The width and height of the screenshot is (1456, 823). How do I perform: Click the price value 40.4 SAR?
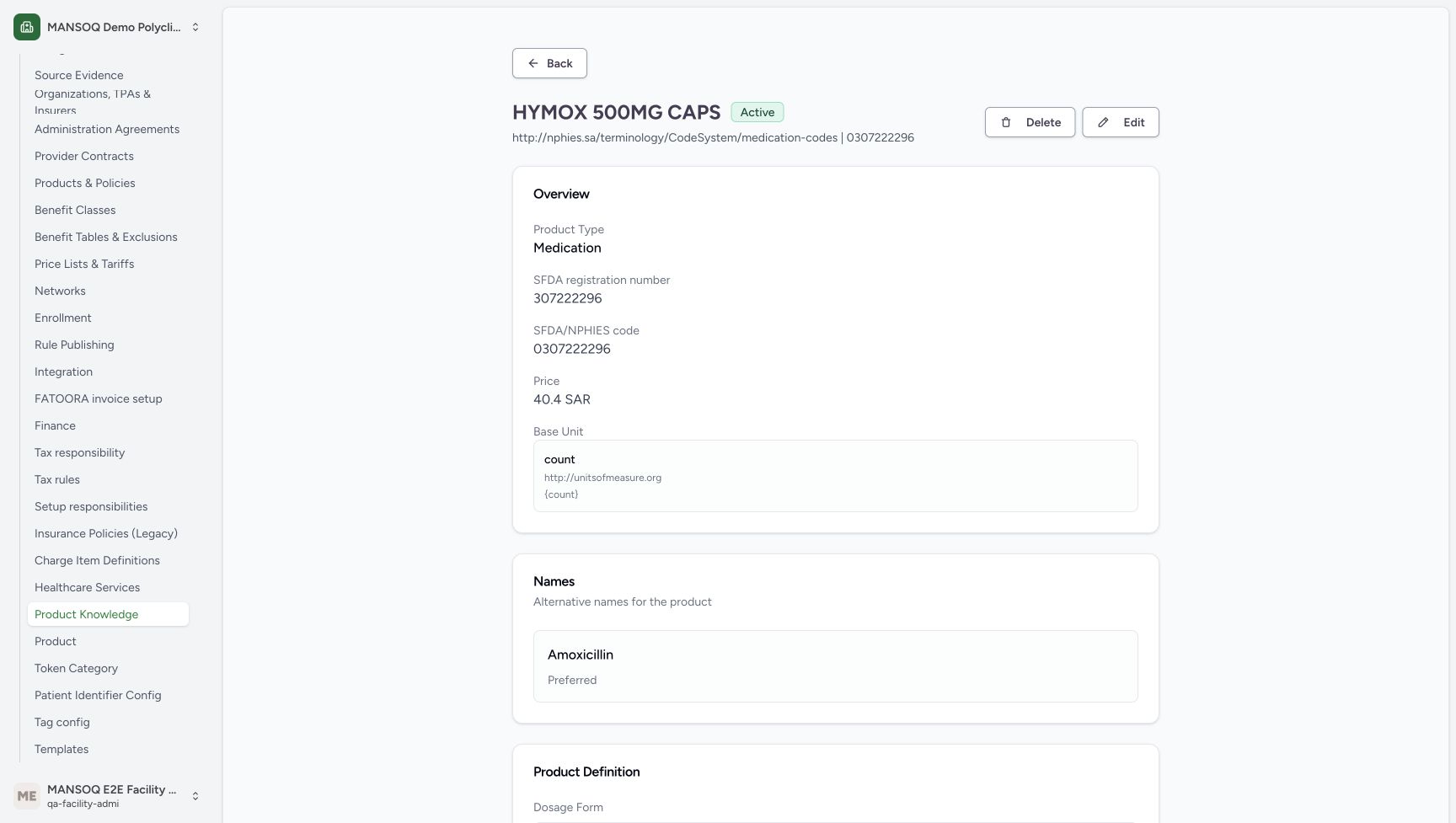click(562, 399)
